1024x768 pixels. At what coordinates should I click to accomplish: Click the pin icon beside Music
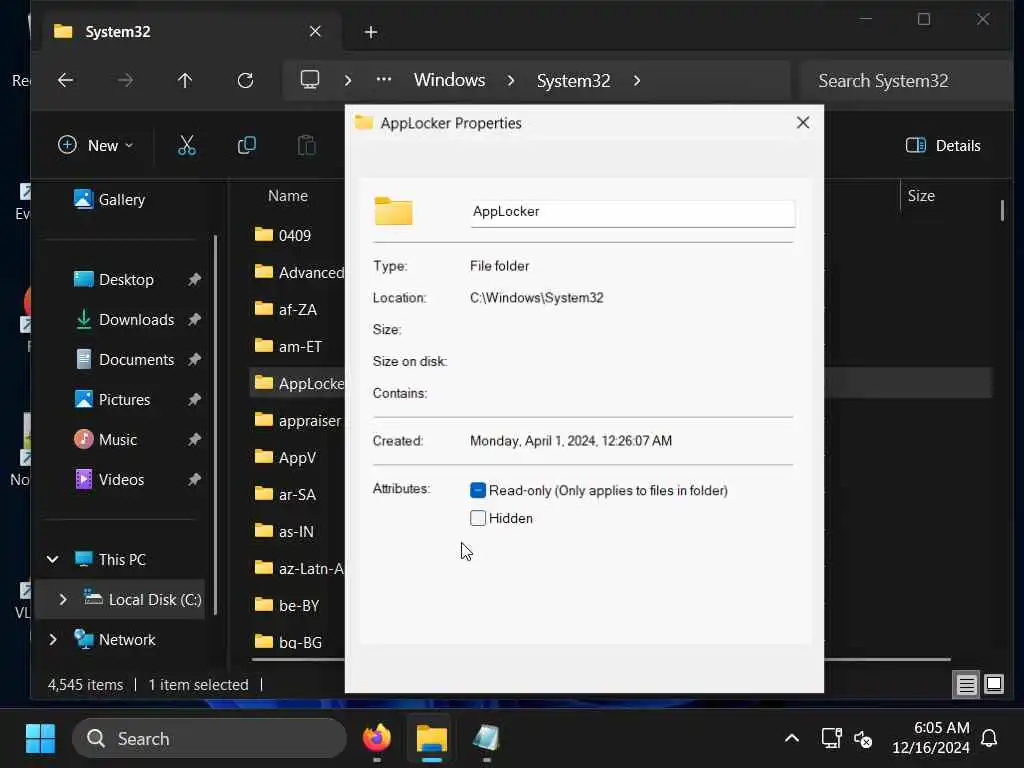coord(194,440)
